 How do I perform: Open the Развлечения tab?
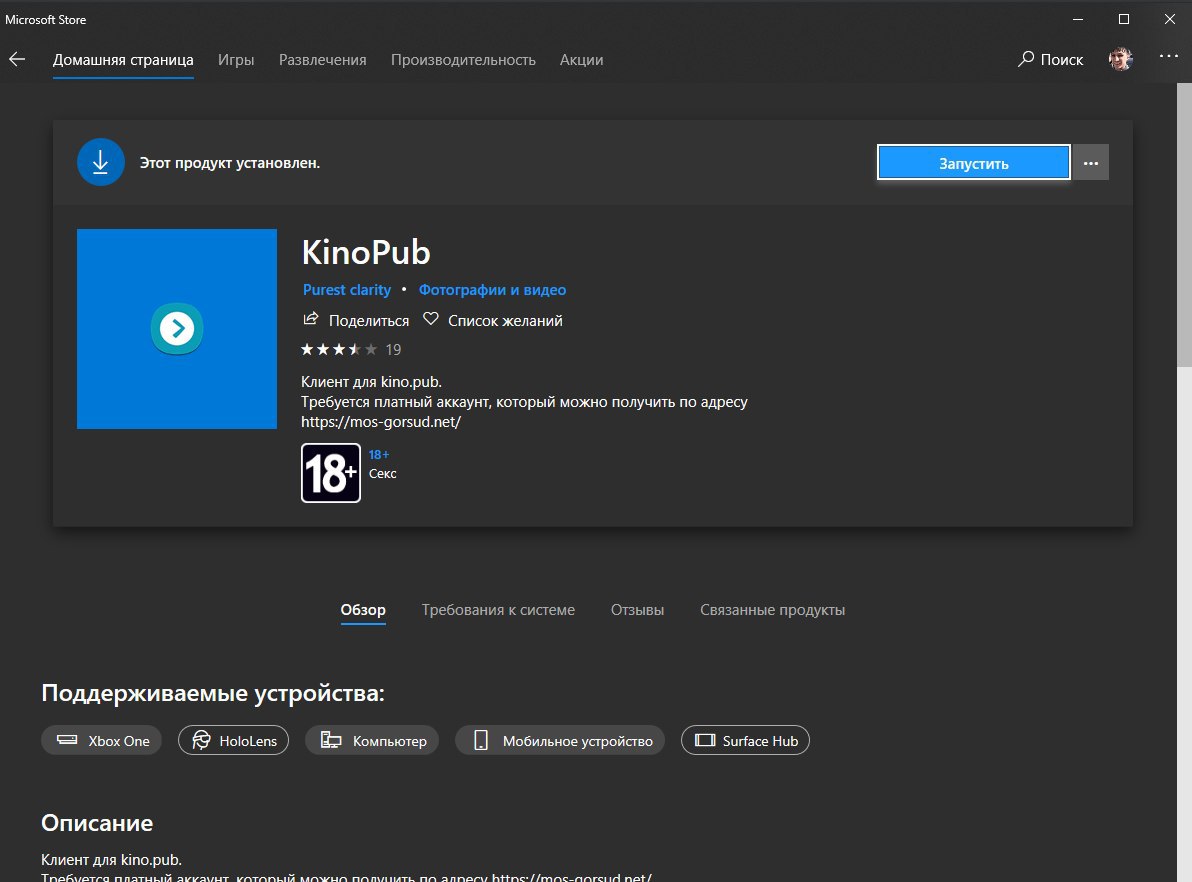click(x=322, y=60)
